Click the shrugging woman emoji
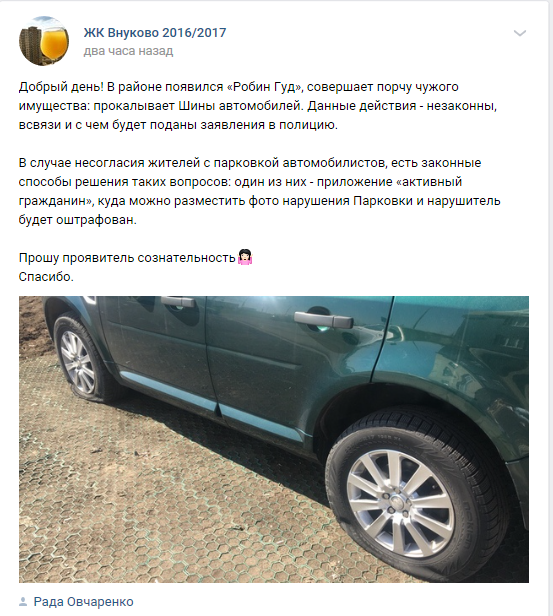The width and height of the screenshot is (553, 616). 245,257
